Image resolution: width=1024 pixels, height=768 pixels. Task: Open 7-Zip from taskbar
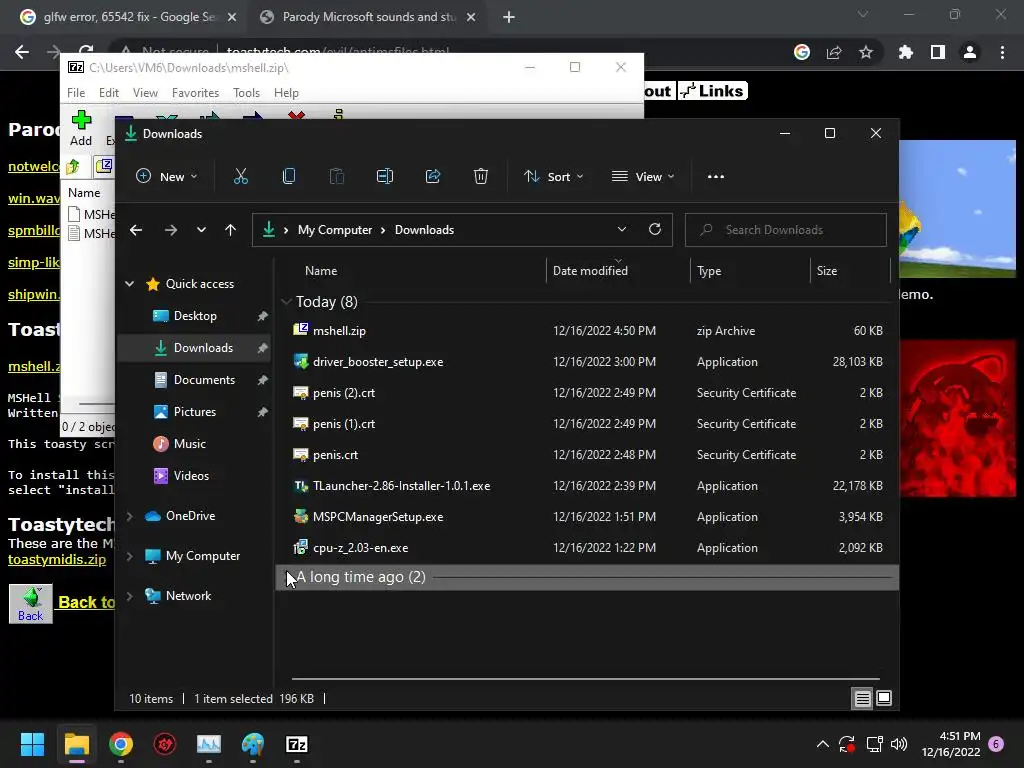click(297, 744)
